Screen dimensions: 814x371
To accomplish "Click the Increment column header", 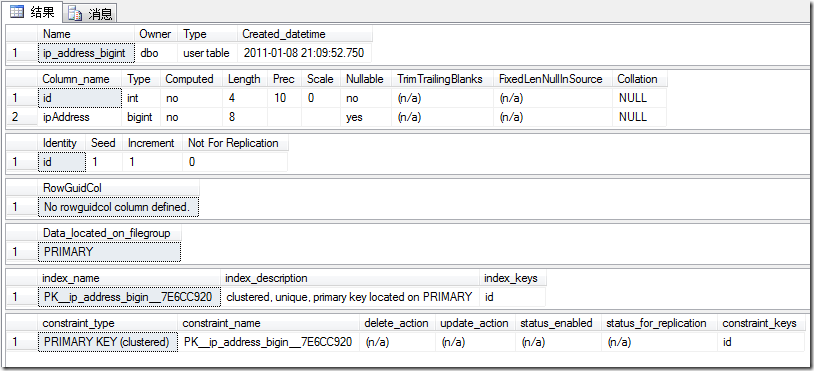I will 153,143.
